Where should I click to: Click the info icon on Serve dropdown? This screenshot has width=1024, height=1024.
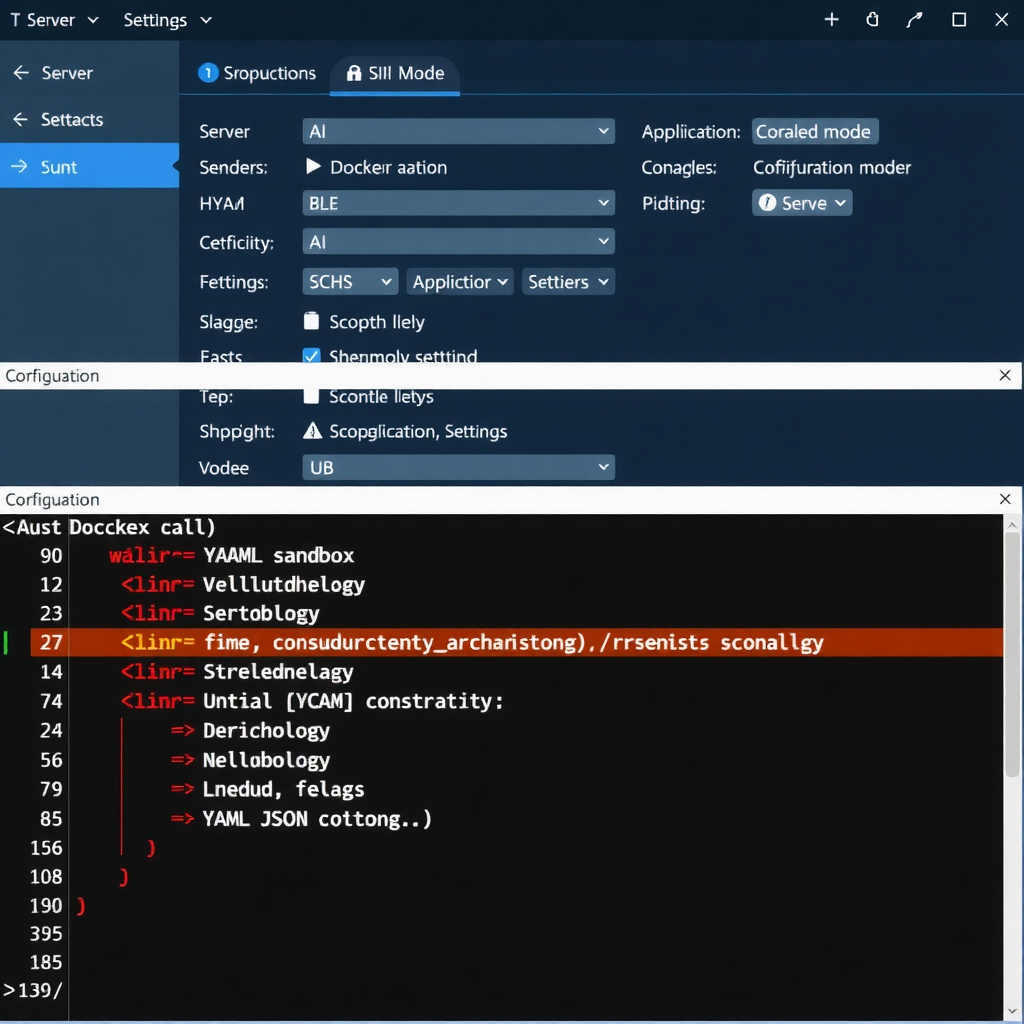[767, 203]
